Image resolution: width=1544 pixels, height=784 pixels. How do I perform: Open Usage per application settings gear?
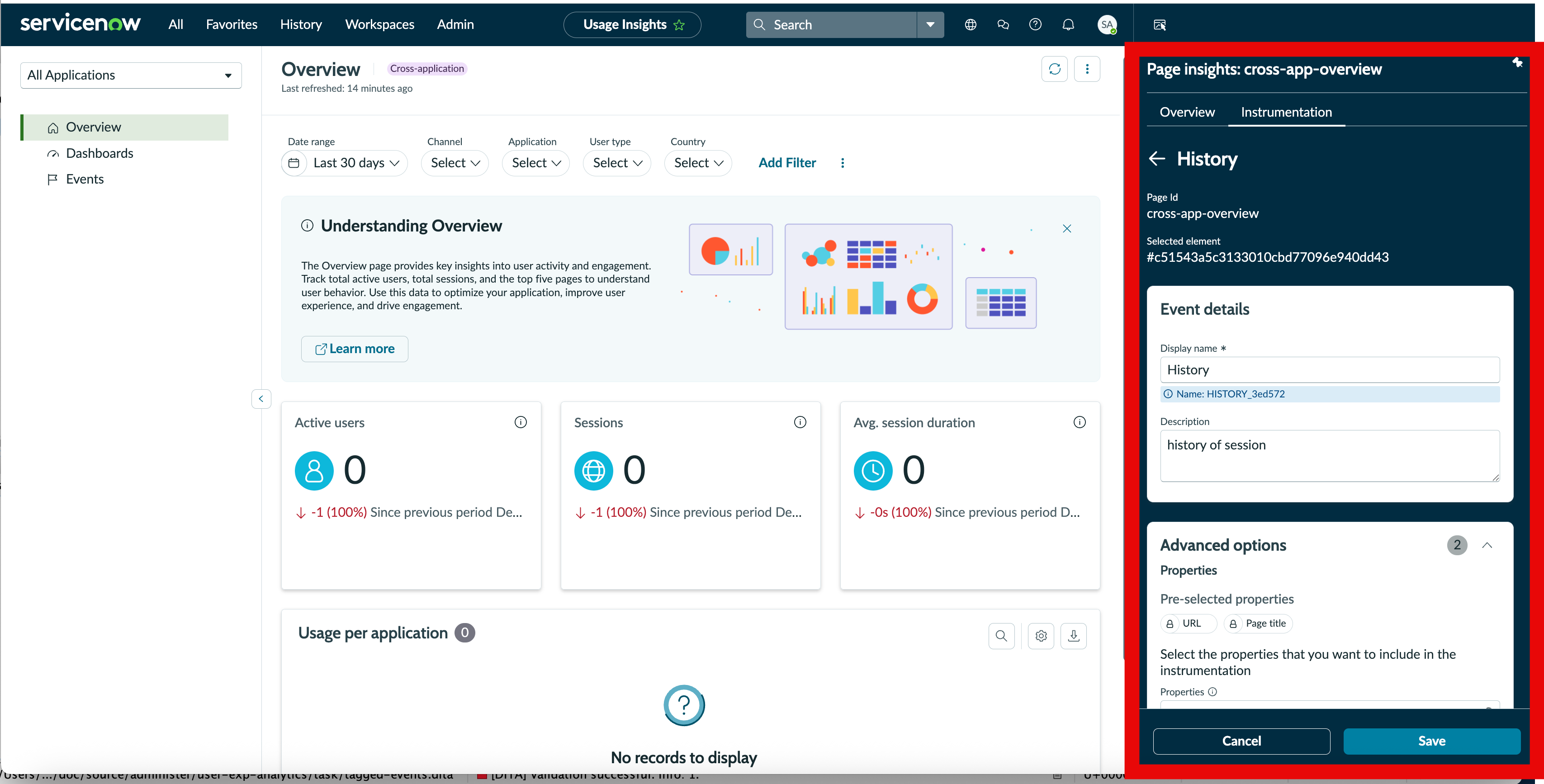pos(1041,635)
